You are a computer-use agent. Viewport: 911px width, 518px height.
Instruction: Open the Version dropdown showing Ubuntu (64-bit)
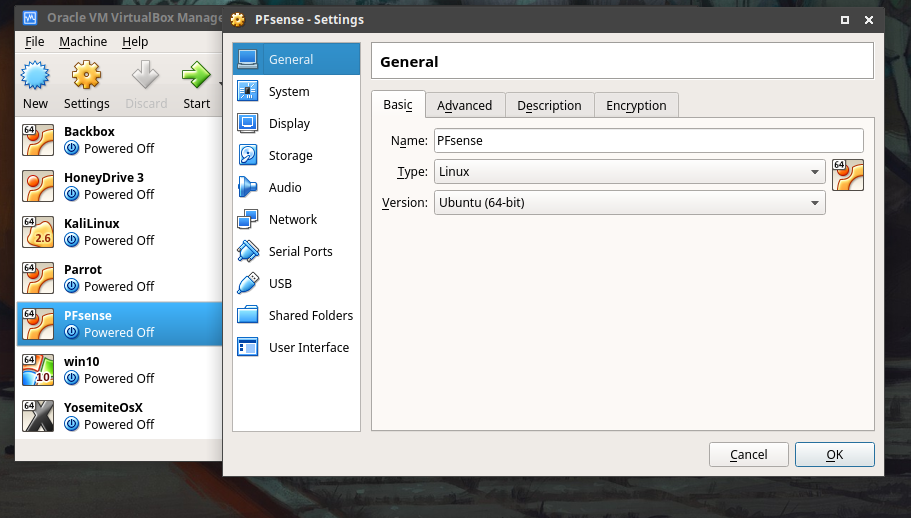point(629,202)
